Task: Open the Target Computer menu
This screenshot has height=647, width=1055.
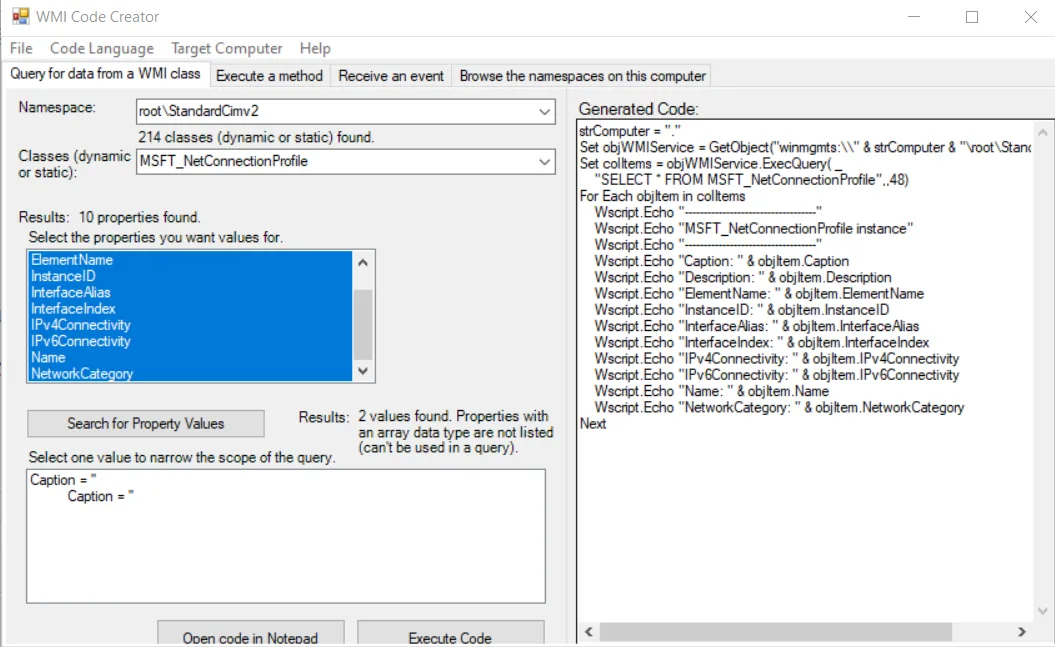Action: [x=227, y=48]
